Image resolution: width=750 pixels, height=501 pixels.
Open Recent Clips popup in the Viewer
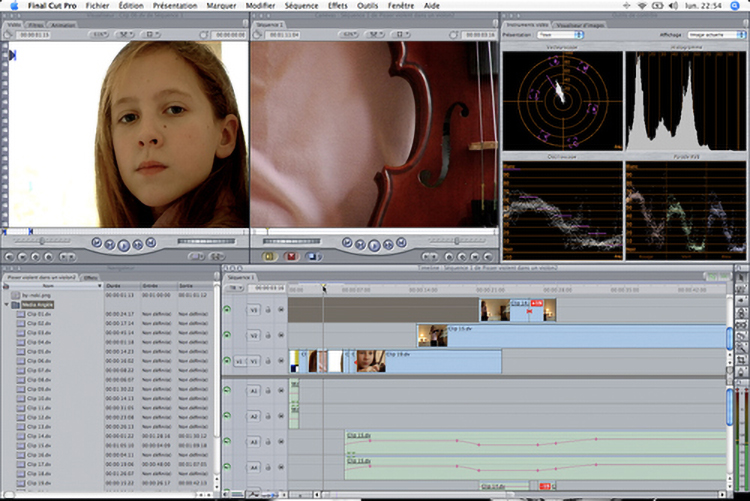coord(196,257)
